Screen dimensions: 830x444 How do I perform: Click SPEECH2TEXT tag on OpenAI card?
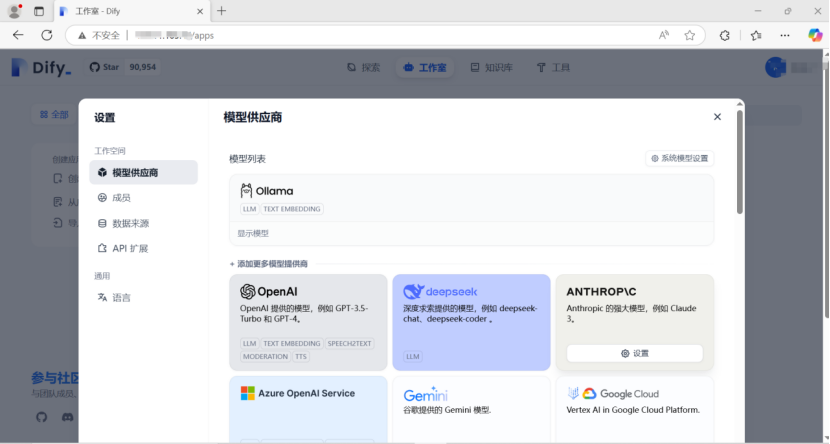click(349, 343)
